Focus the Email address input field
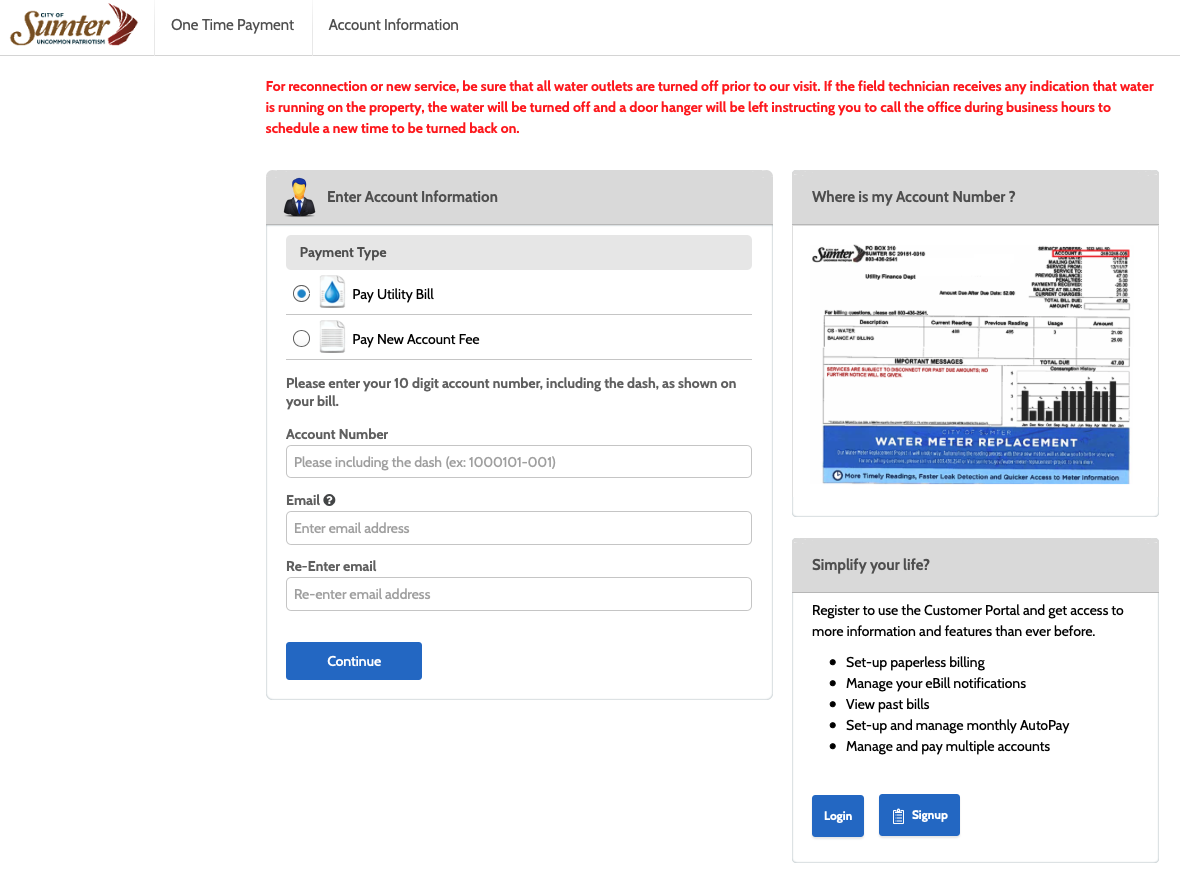Screen dimensions: 1180x872 point(519,528)
